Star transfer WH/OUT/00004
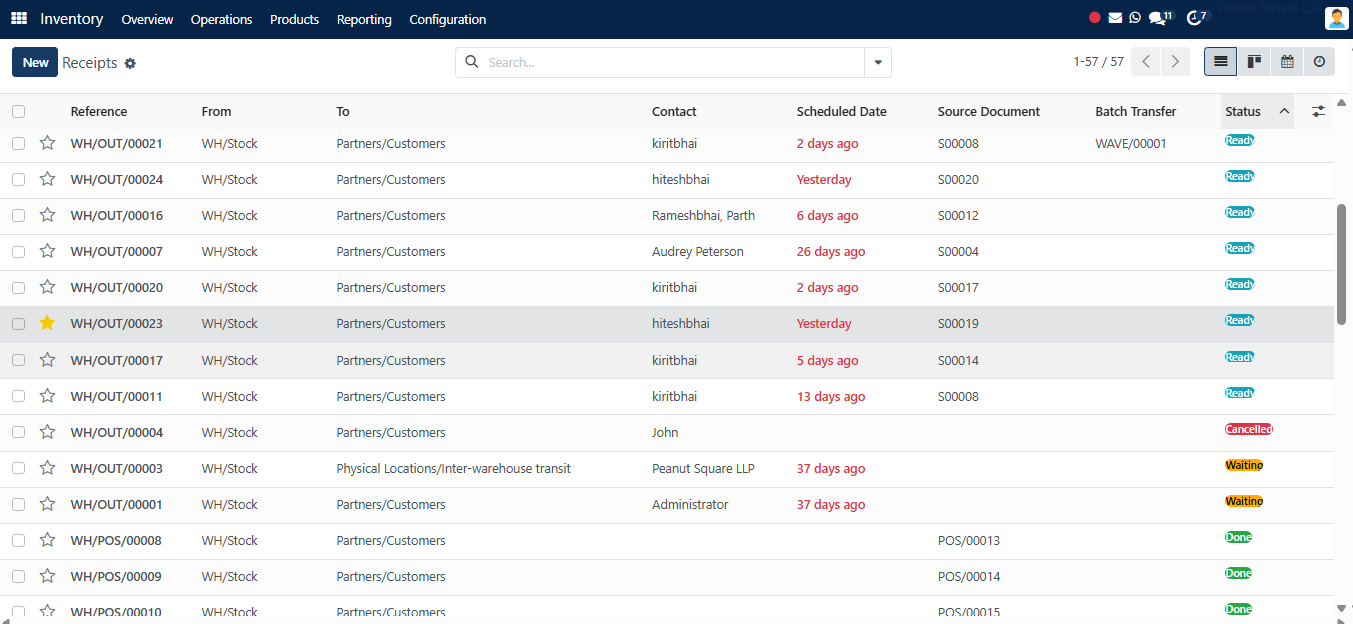Image resolution: width=1353 pixels, height=624 pixels. pyautogui.click(x=47, y=432)
